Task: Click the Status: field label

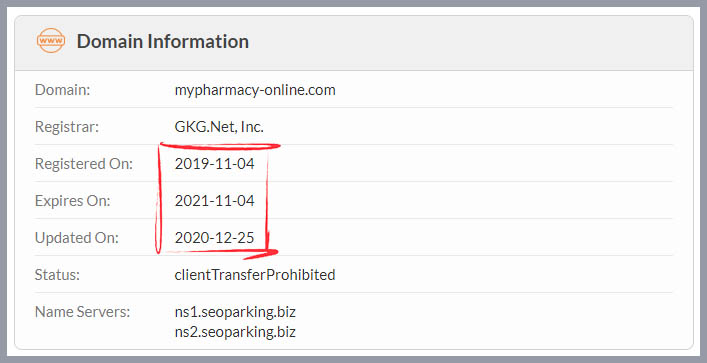Action: (x=57, y=275)
